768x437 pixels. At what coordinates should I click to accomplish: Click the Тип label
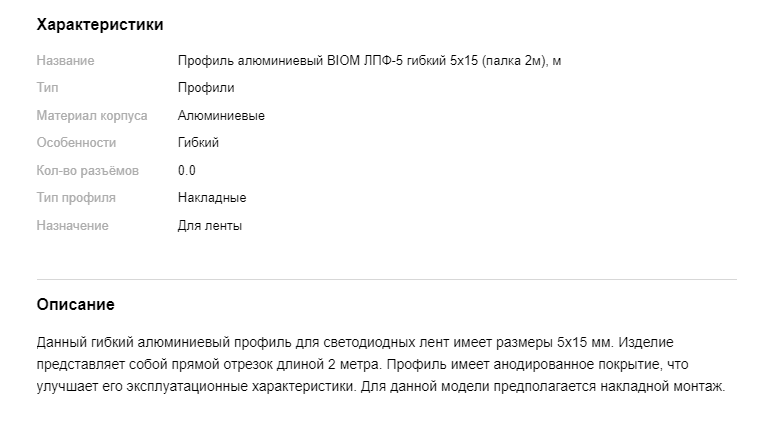pyautogui.click(x=48, y=88)
